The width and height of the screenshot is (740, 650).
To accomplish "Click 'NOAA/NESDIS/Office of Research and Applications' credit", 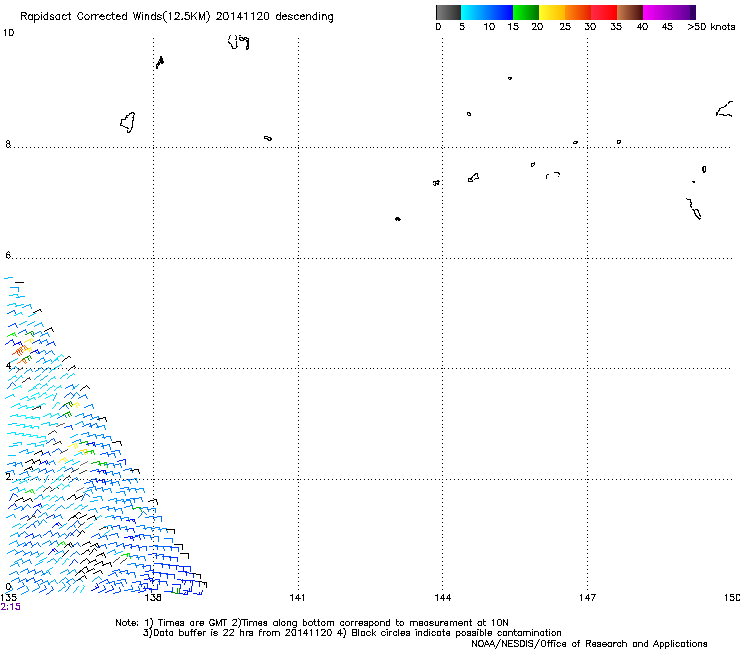I will click(589, 644).
